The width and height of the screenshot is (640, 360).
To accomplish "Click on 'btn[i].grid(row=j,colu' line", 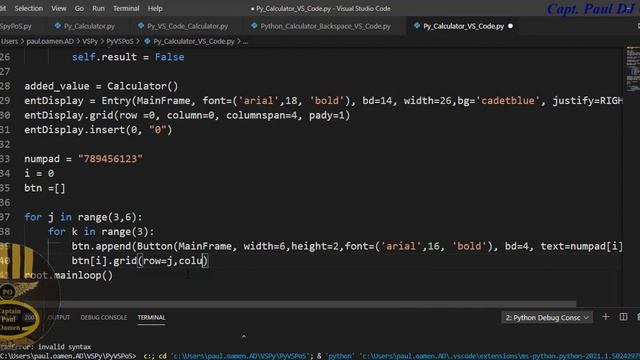I will pos(140,261).
